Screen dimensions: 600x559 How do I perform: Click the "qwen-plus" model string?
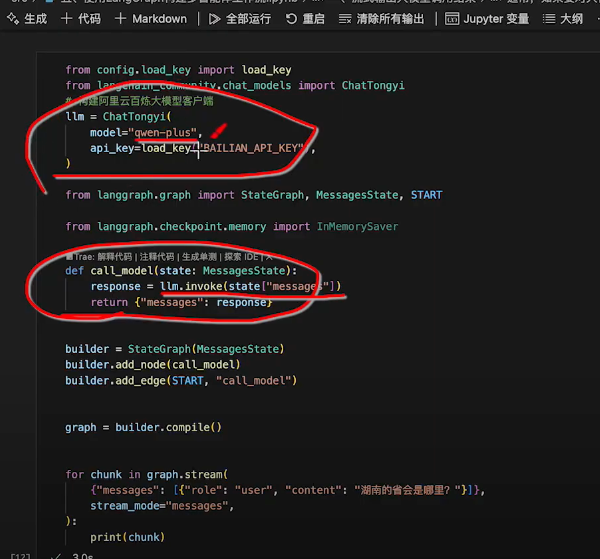click(x=165, y=132)
